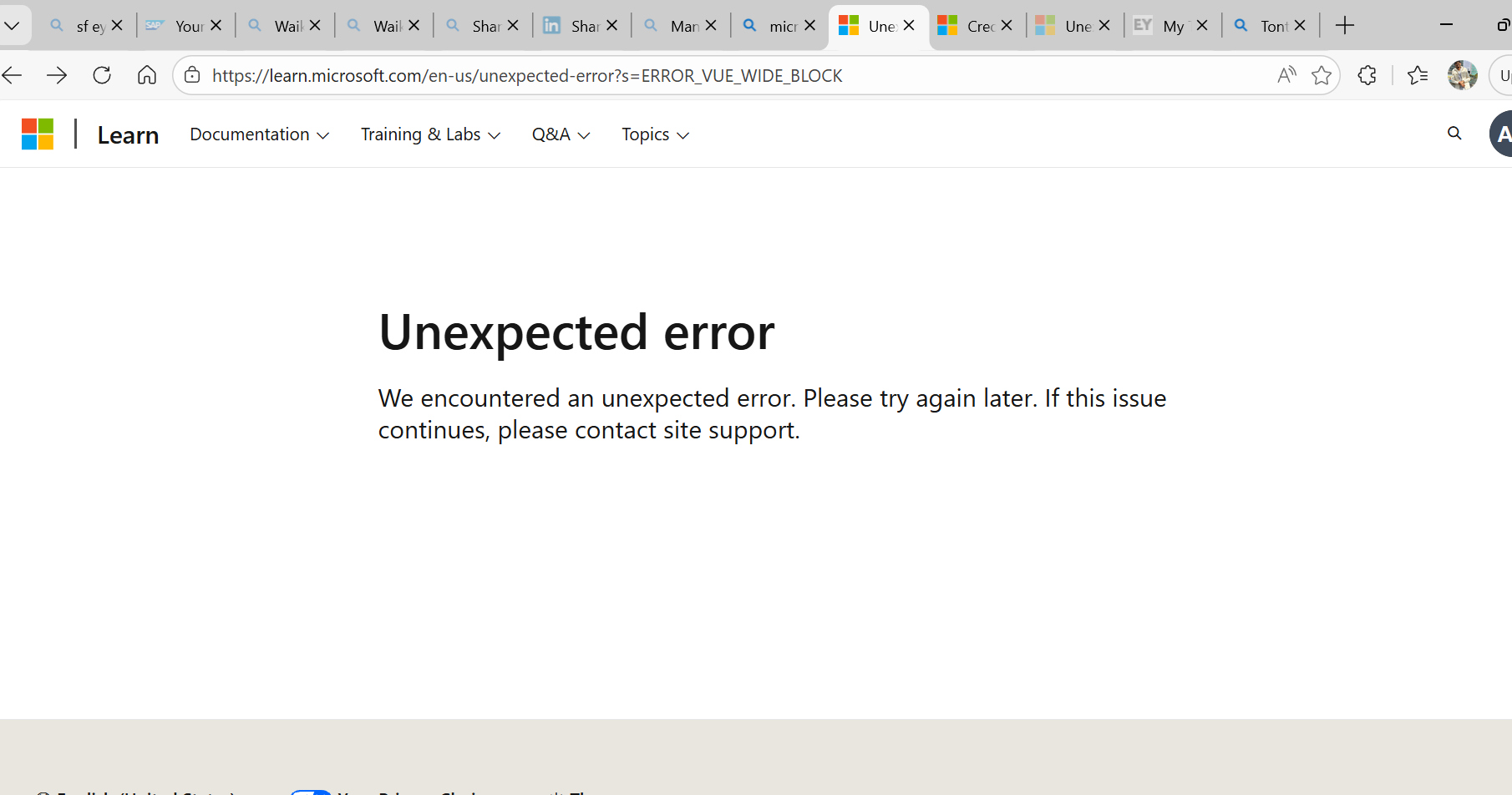
Task: Click the browser profile picture
Action: pos(1463,75)
